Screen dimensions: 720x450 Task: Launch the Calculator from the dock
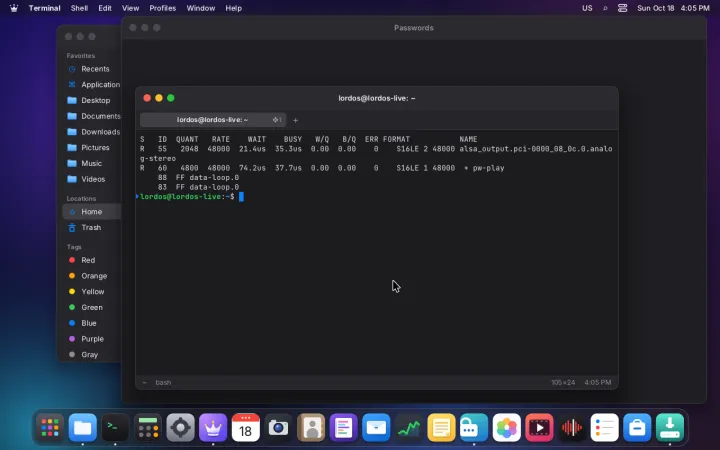(148, 428)
